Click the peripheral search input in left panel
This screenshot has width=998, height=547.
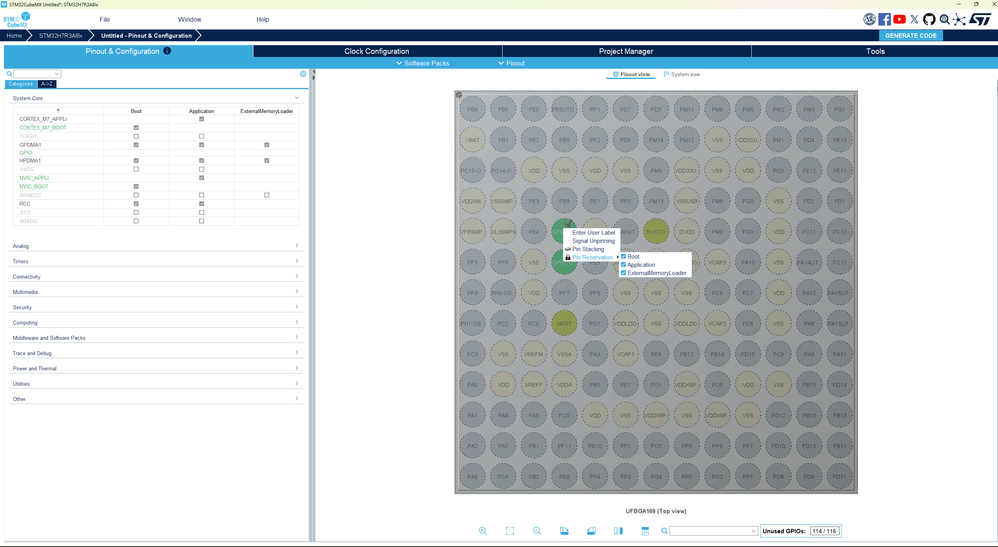point(37,74)
